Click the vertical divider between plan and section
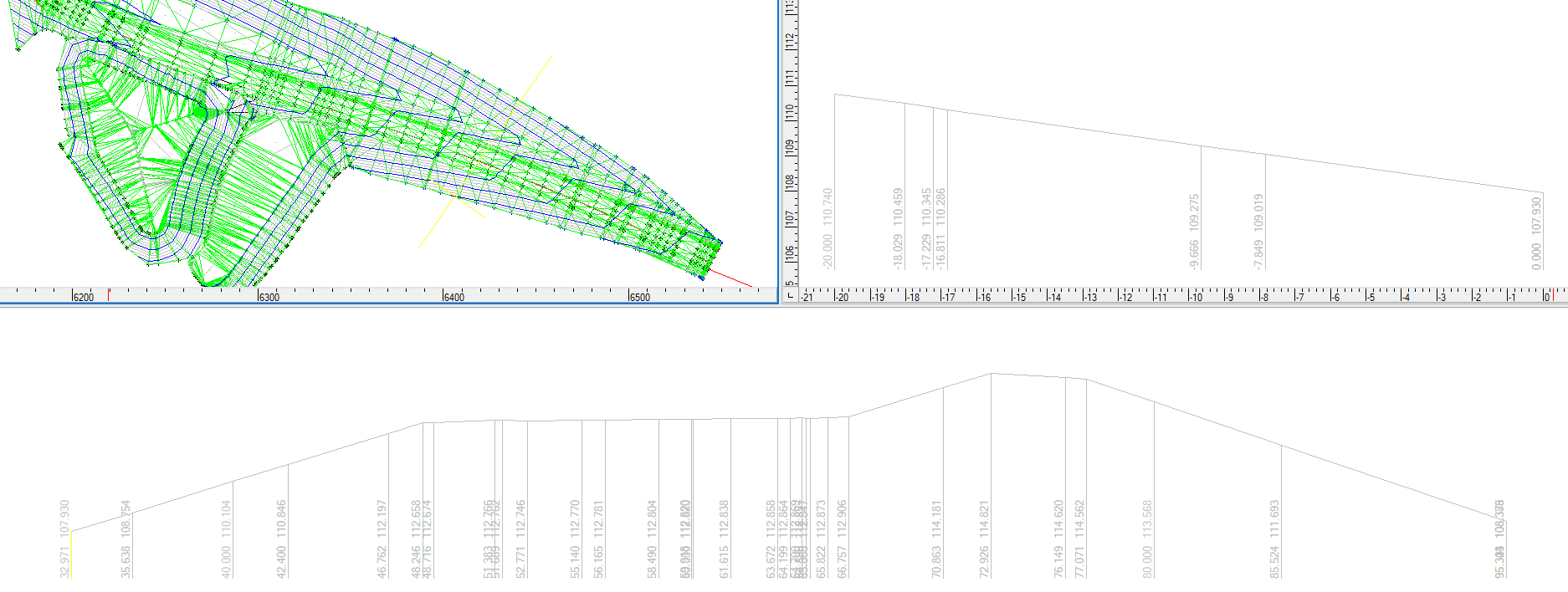Screen dimensions: 1568x592 tap(780, 151)
